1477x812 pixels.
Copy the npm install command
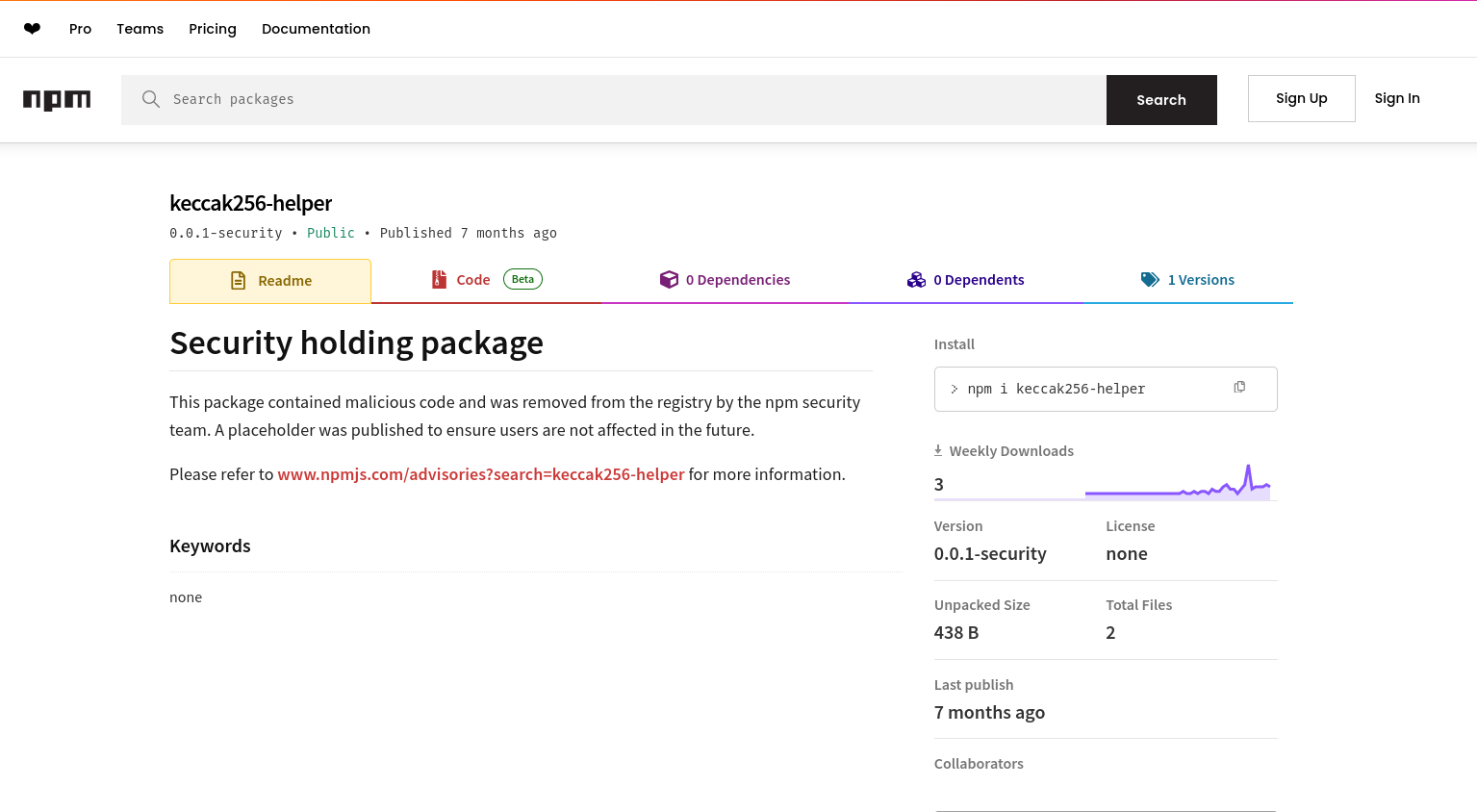1239,387
